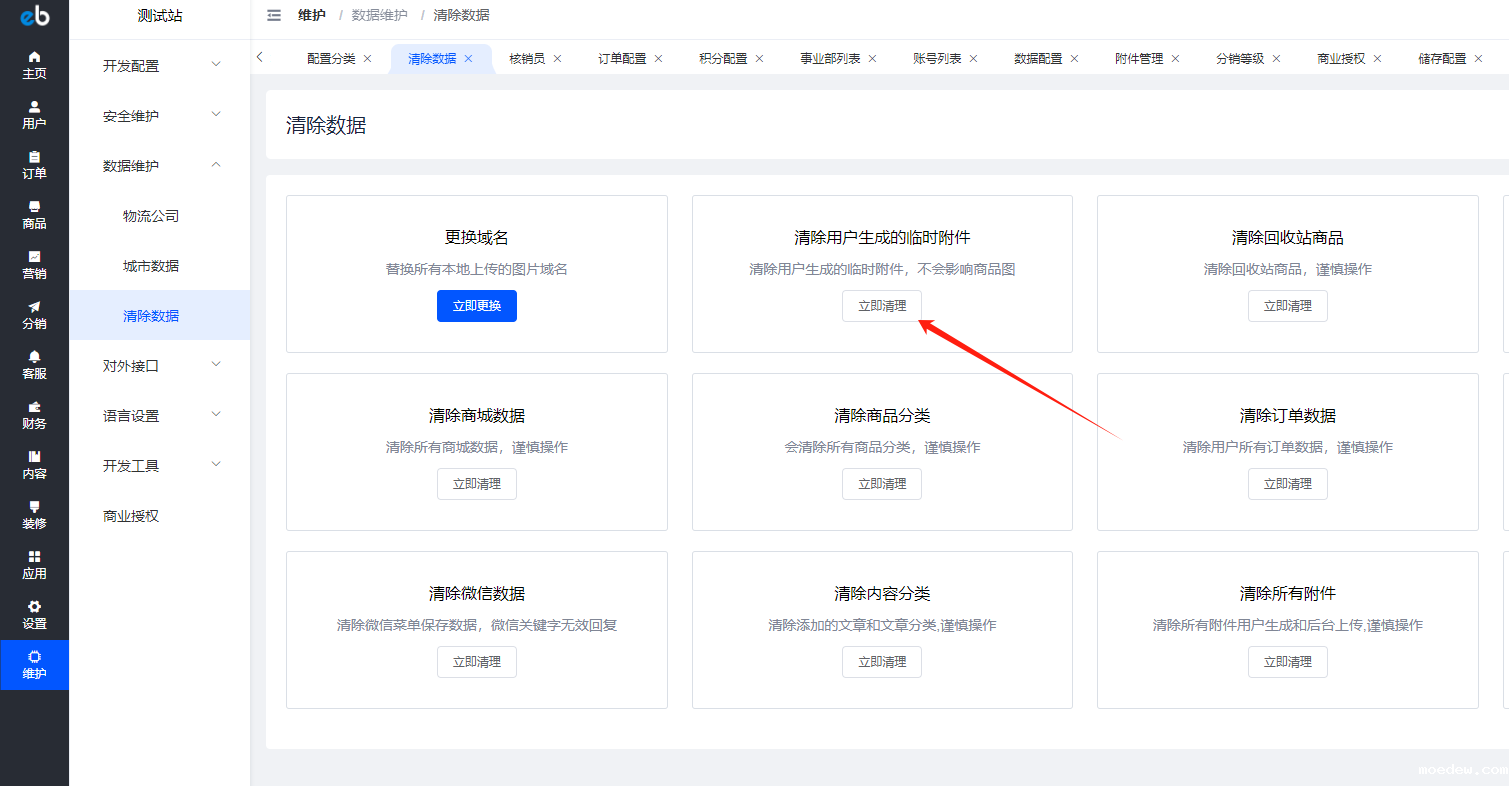Open the Distribution (分销) sidebar icon
This screenshot has width=1509, height=786.
coord(34,315)
